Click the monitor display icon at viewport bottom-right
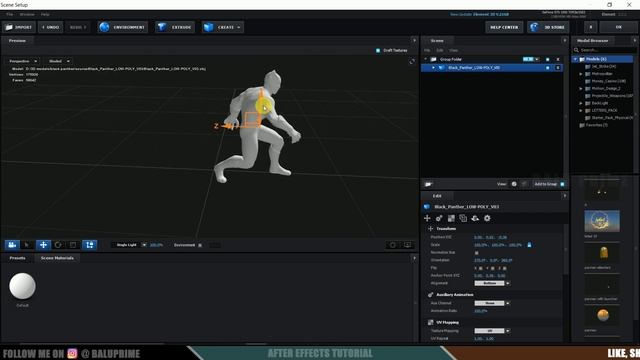The height and width of the screenshot is (360, 640). click(x=407, y=245)
